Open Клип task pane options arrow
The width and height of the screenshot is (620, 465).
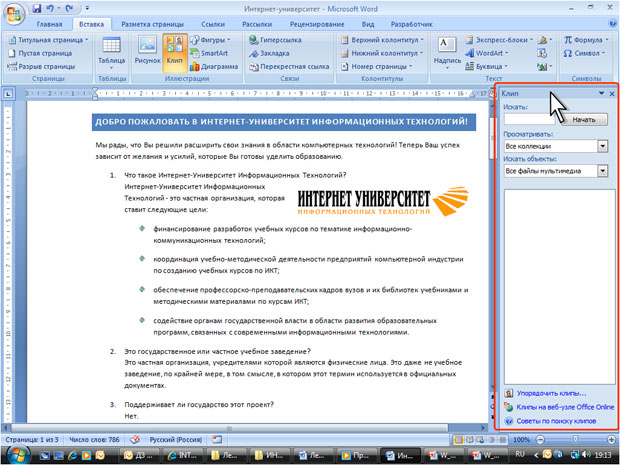click(601, 94)
